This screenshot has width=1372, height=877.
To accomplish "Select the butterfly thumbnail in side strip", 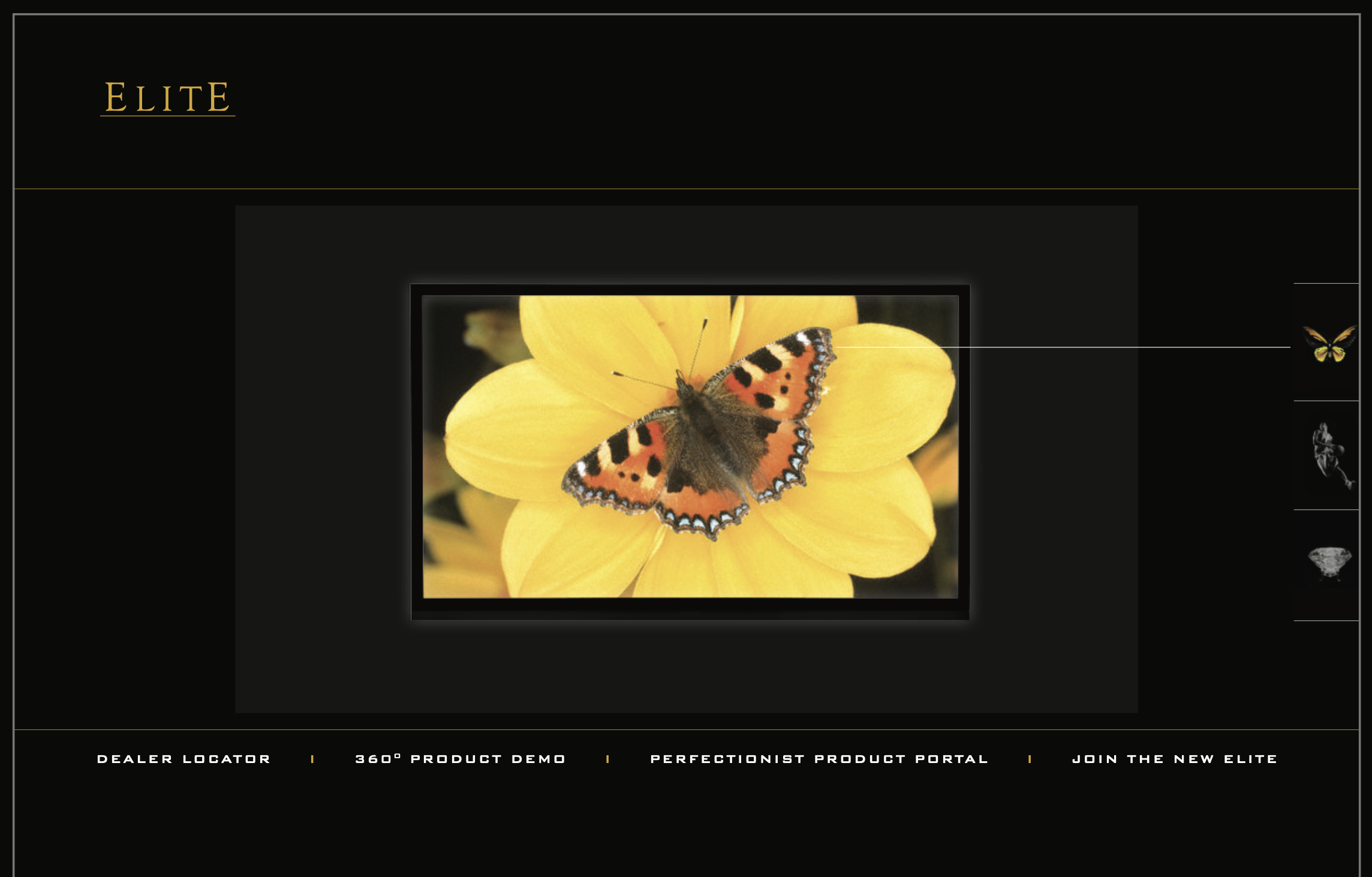I will [1329, 344].
